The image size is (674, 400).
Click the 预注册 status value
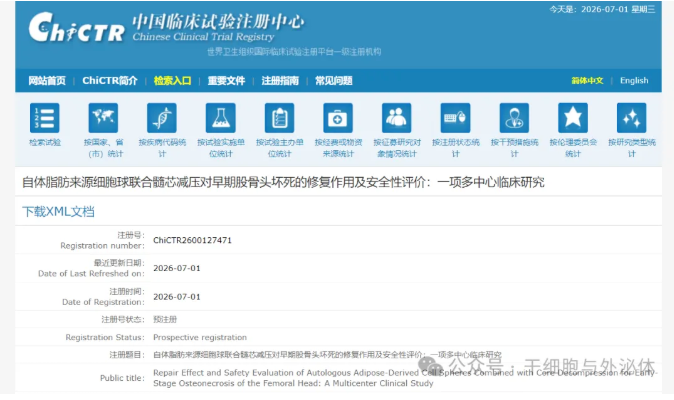pos(165,319)
